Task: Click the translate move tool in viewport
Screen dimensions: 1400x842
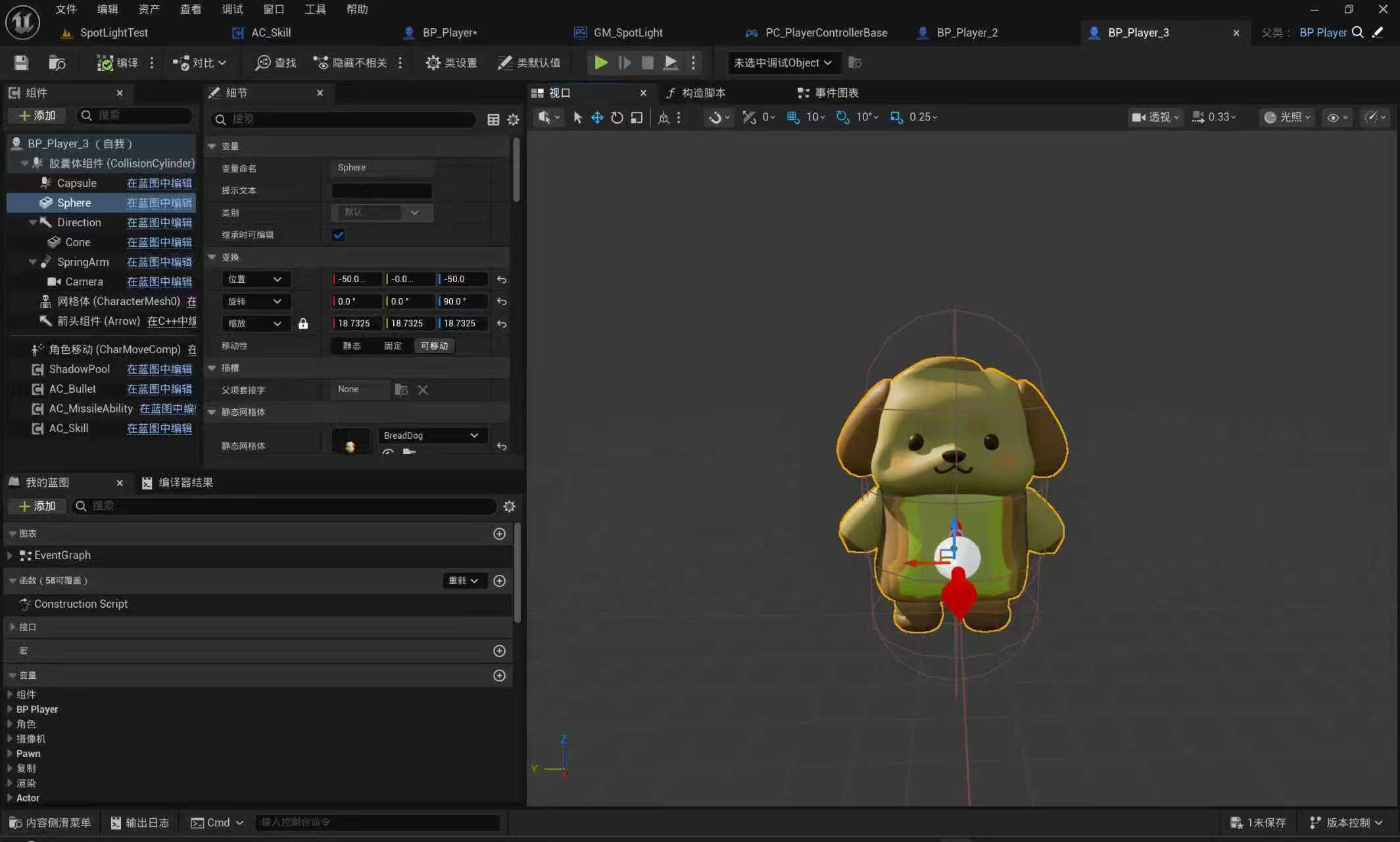Action: 596,117
